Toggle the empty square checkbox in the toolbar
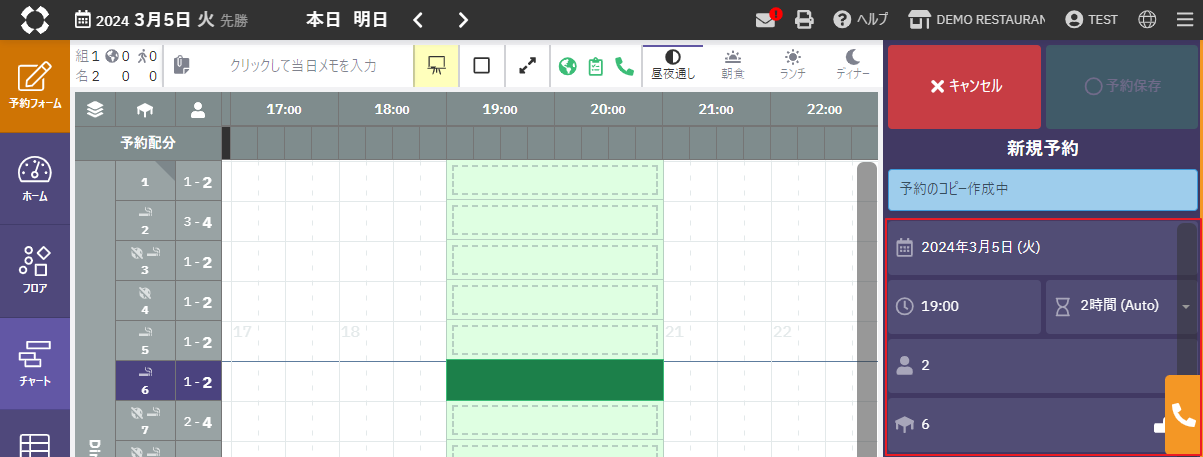Image resolution: width=1203 pixels, height=457 pixels. click(x=481, y=66)
